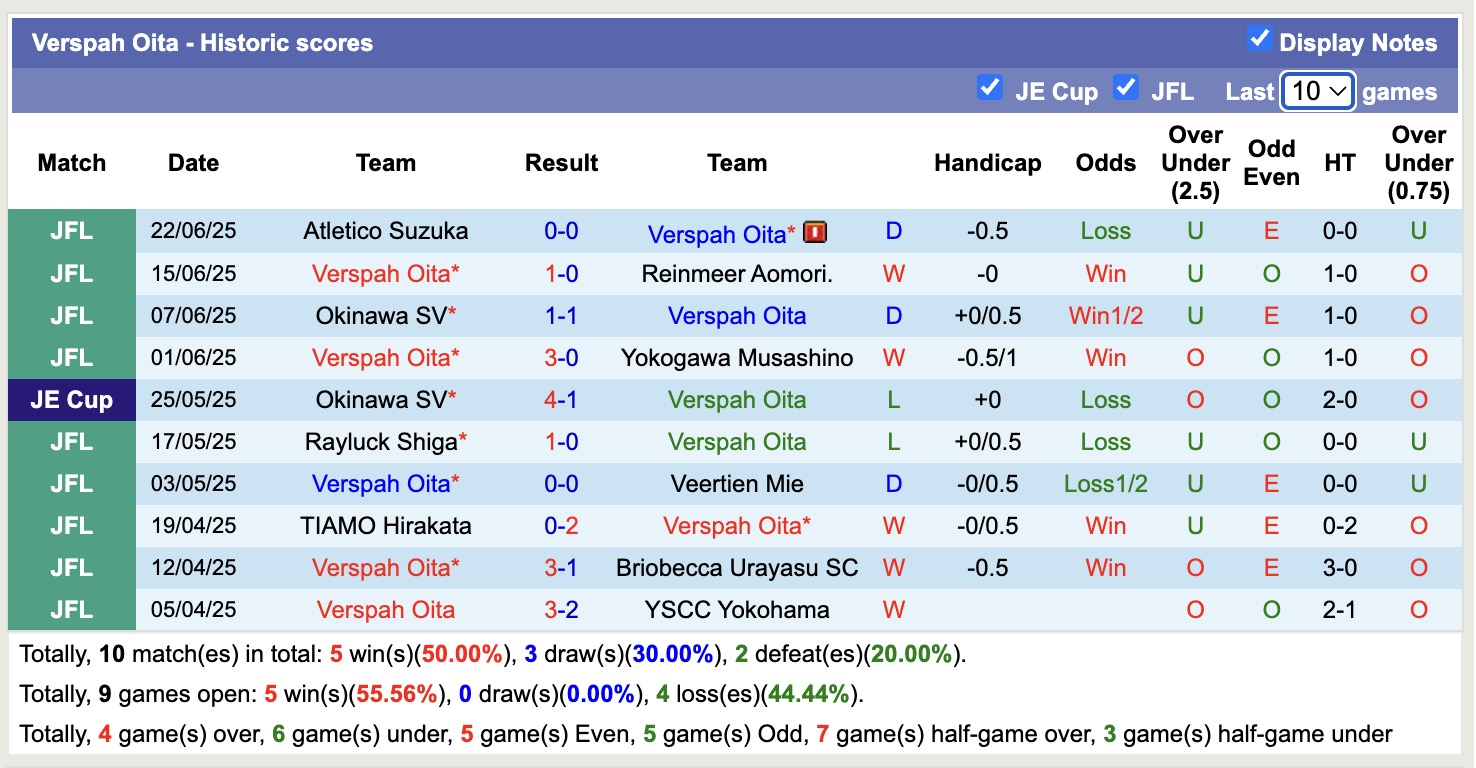Click the TIAMO Hirakata team name
Viewport: 1476px width, 768px height.
click(387, 525)
